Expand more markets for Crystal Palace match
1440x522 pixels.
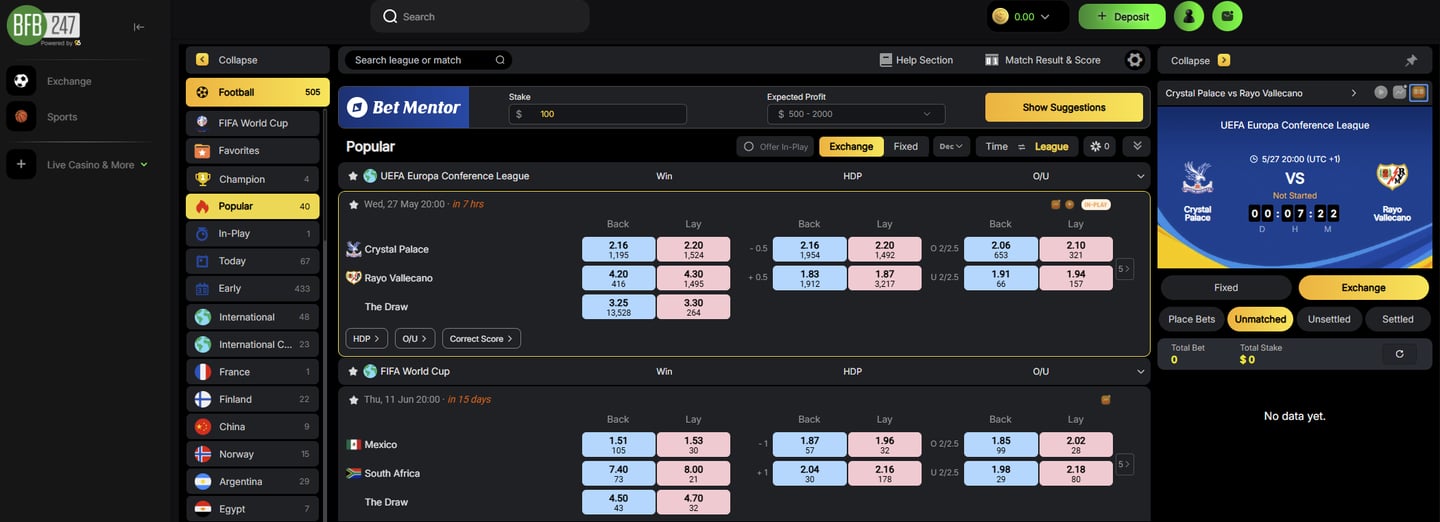point(1125,269)
